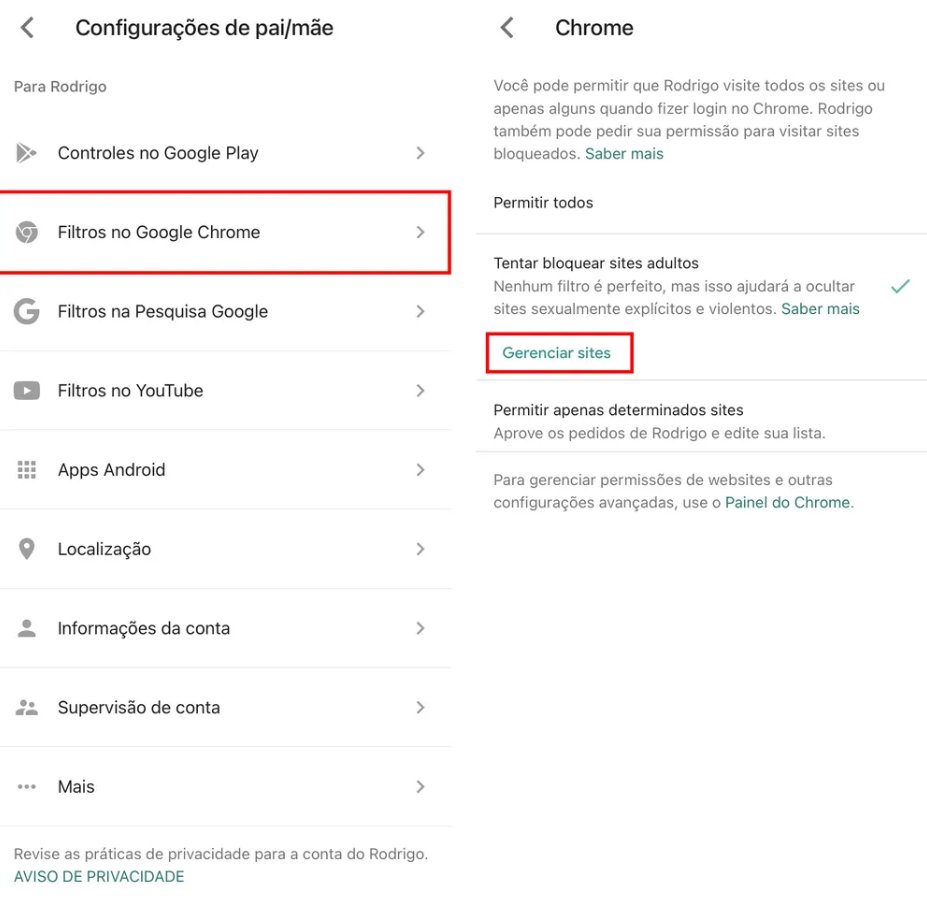927x898 pixels.
Task: Open AVISO DE PRIVACIDADE
Action: pos(97,876)
